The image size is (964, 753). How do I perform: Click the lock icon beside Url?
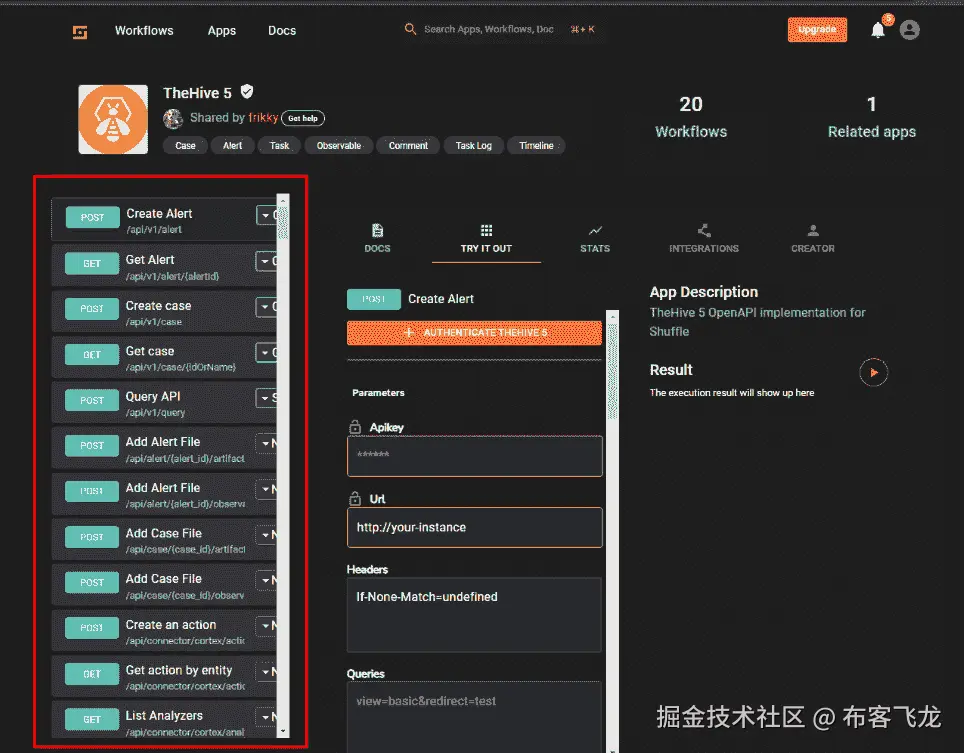355,499
